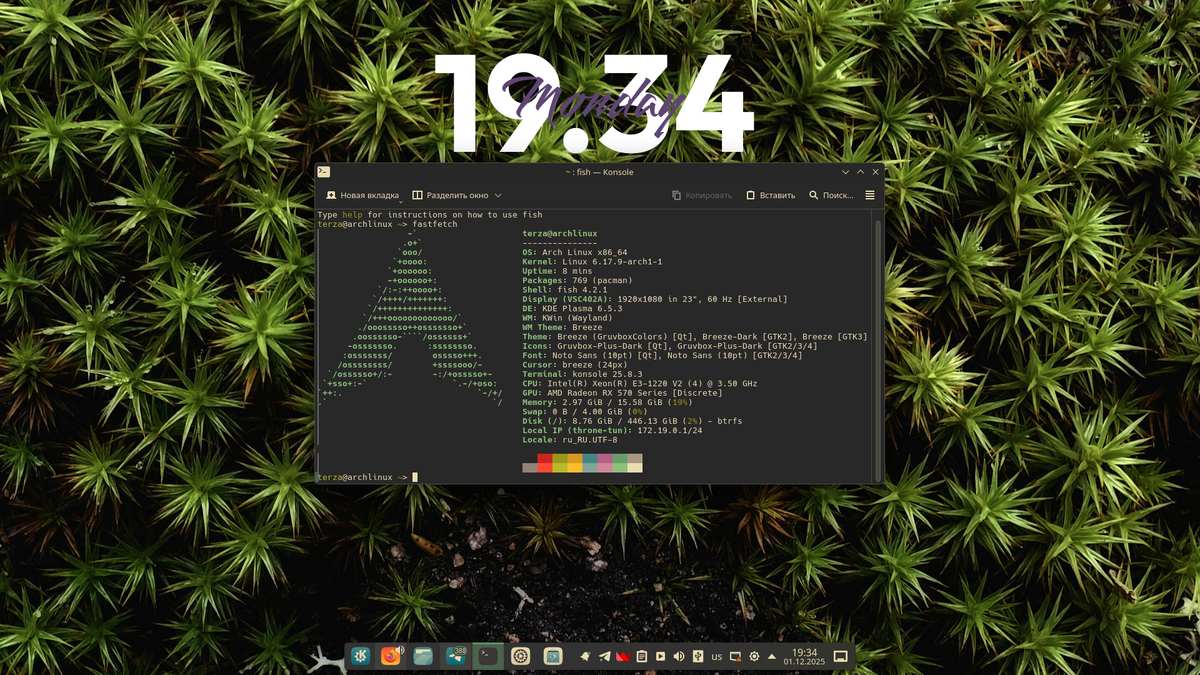Click the bright yellow color block in palette
The image size is (1200, 675).
coord(575,468)
